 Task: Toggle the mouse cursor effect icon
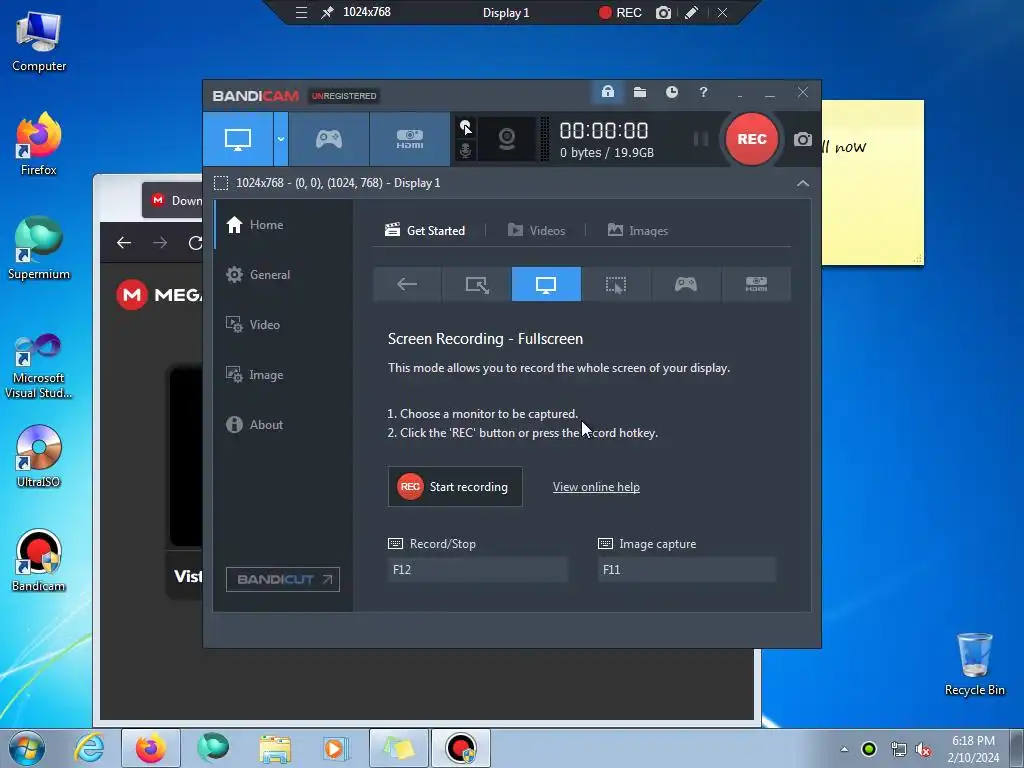(466, 127)
